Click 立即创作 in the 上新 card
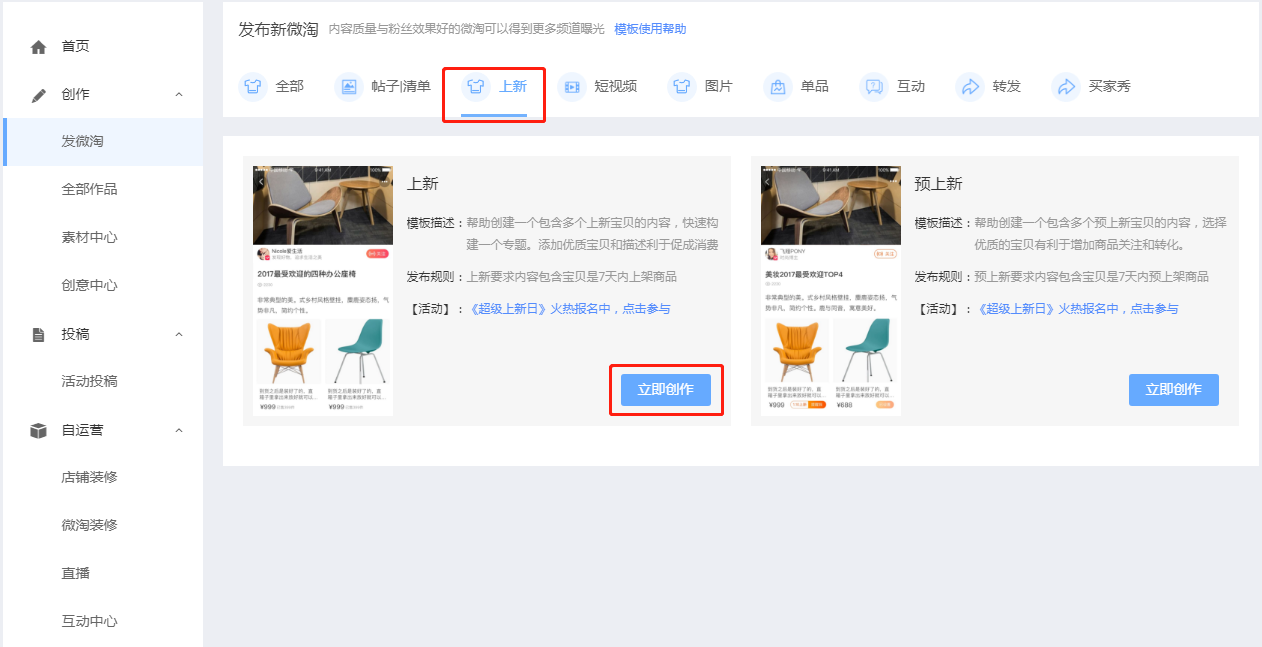Viewport: 1262px width, 647px height. tap(666, 390)
